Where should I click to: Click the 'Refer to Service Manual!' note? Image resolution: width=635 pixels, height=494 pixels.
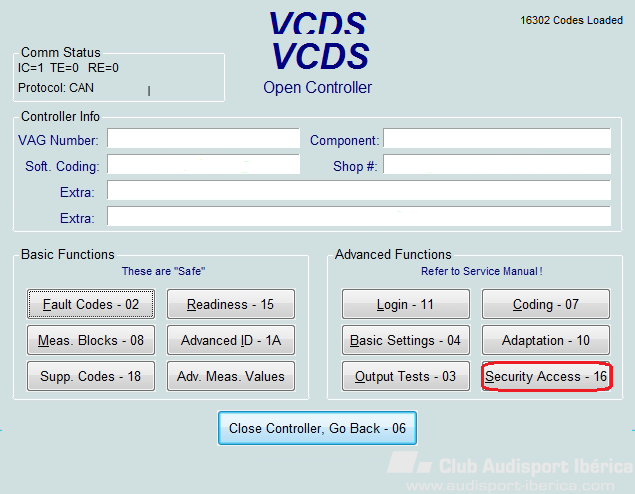point(482,271)
